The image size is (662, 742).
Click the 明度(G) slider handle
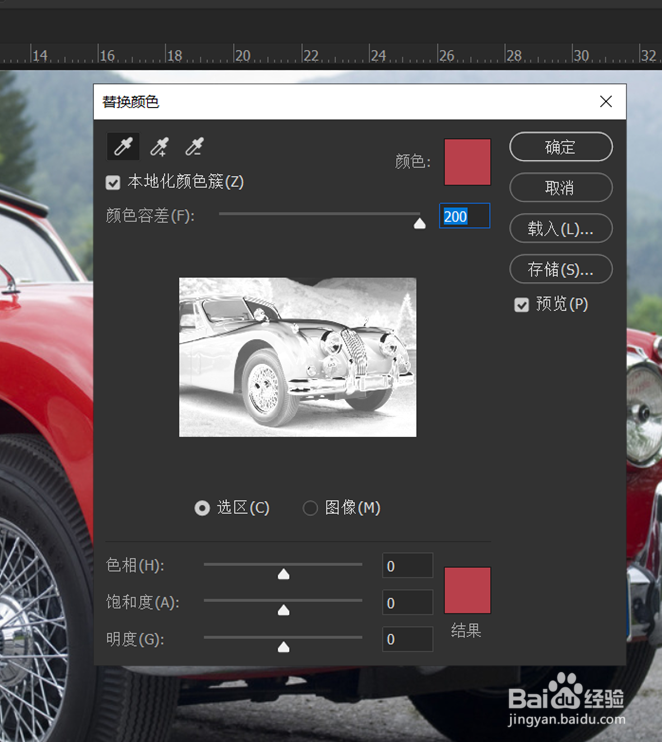(x=283, y=647)
